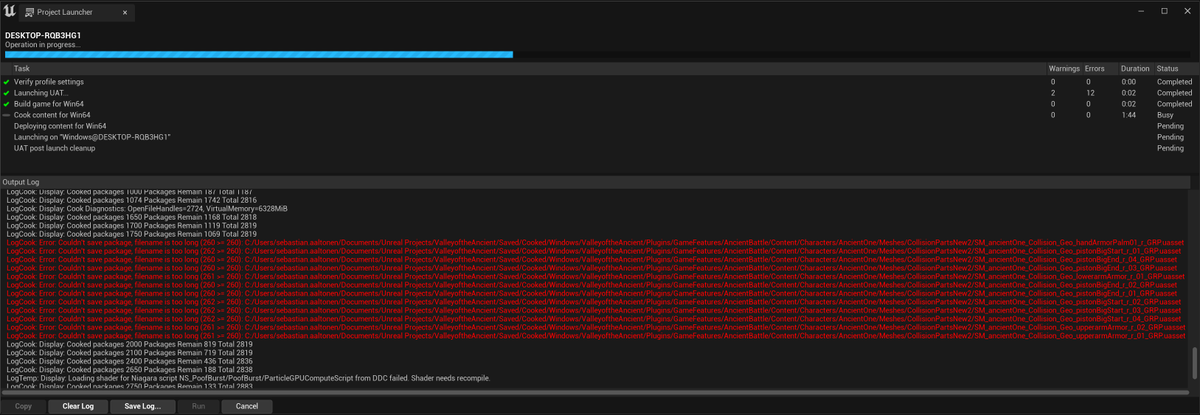This screenshot has width=1200, height=415.
Task: Select the Cooked packages 2400 log line
Action: click(x=129, y=360)
